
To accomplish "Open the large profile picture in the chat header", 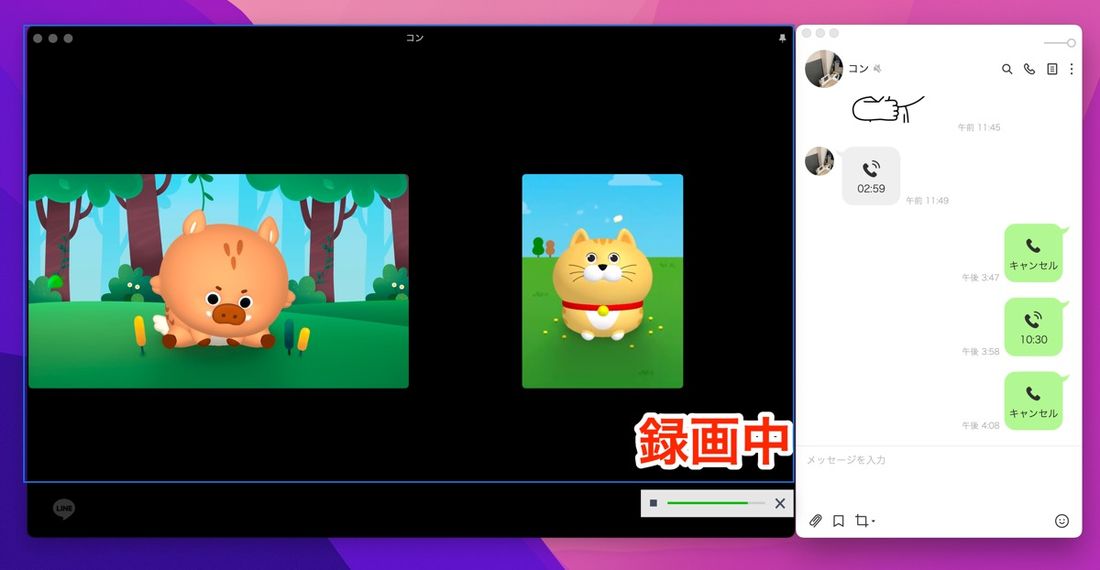I will 824,69.
